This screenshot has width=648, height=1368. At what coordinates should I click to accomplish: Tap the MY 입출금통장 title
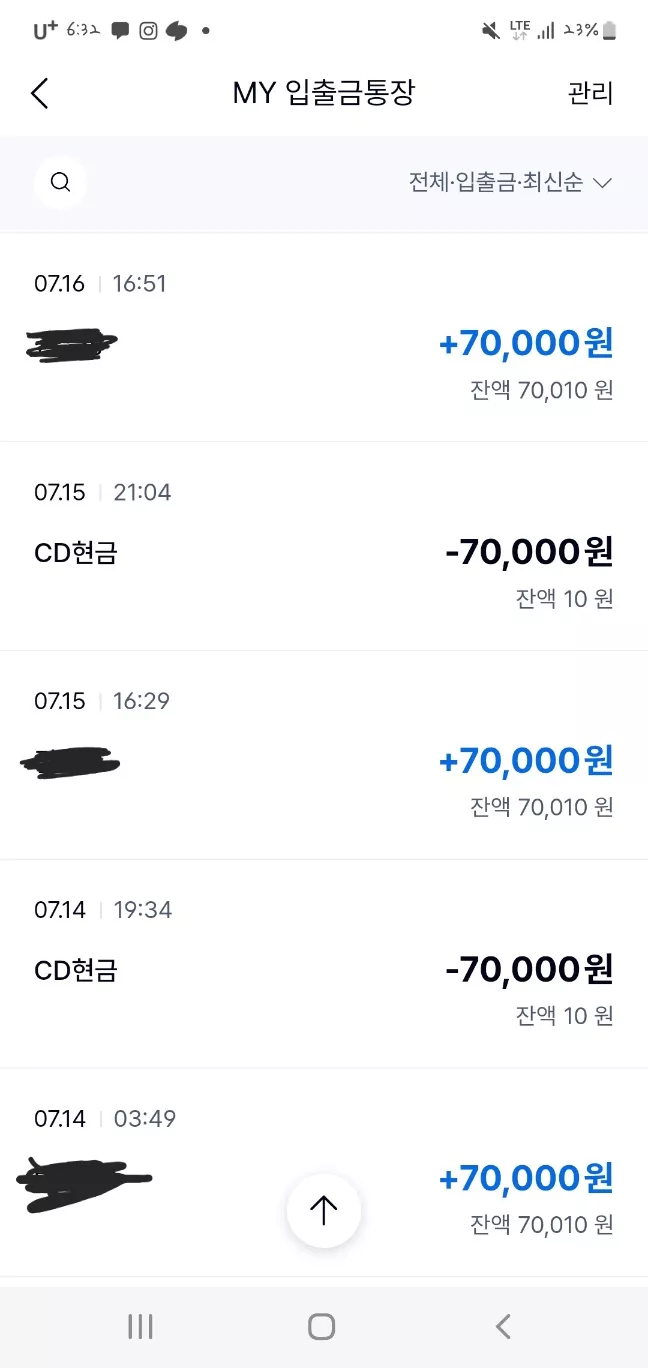[x=323, y=93]
